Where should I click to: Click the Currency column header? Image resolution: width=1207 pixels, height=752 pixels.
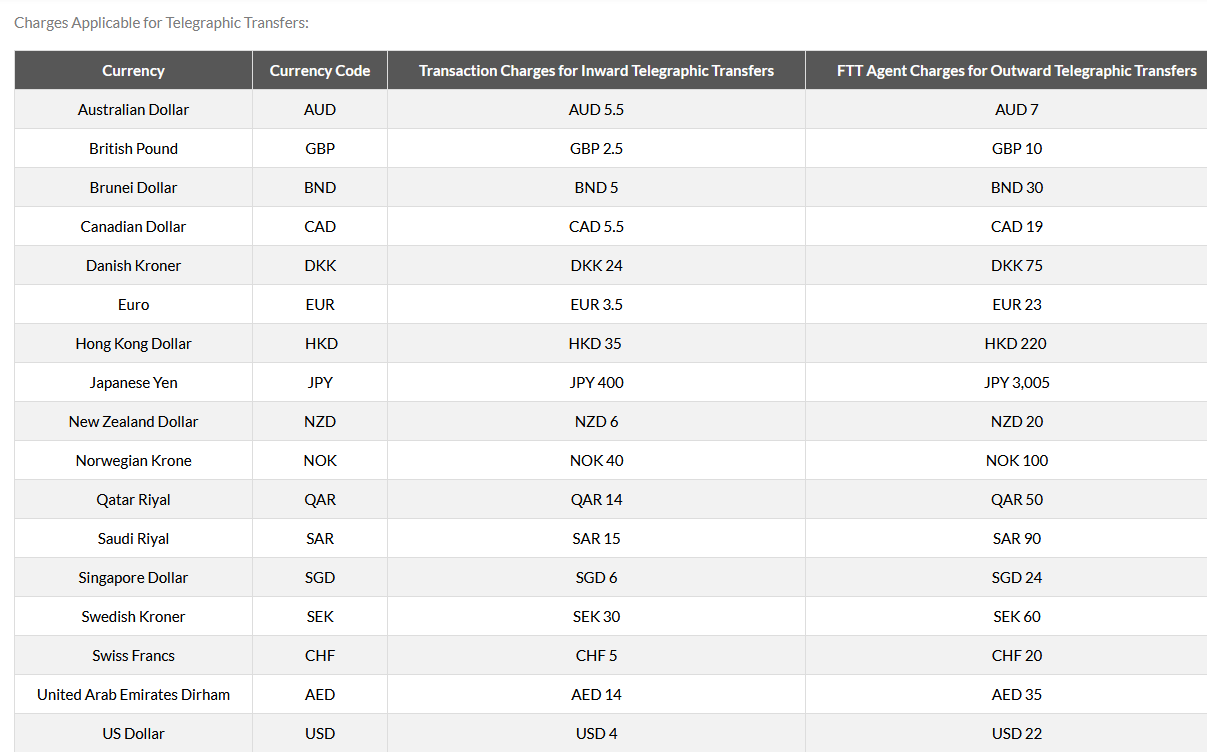click(133, 71)
